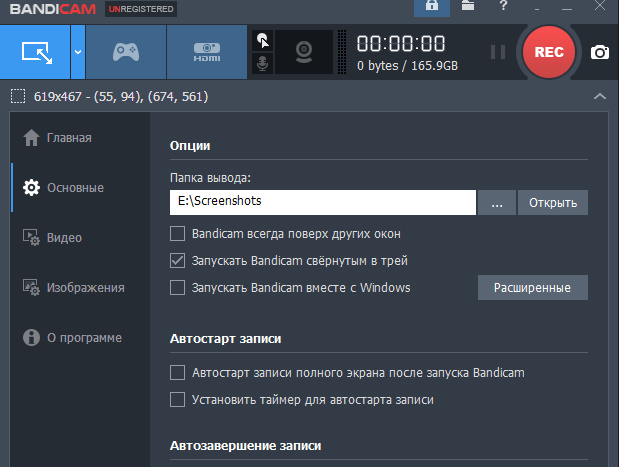The width and height of the screenshot is (619, 467).
Task: Browse for output folder with the ... button
Action: pos(497,203)
